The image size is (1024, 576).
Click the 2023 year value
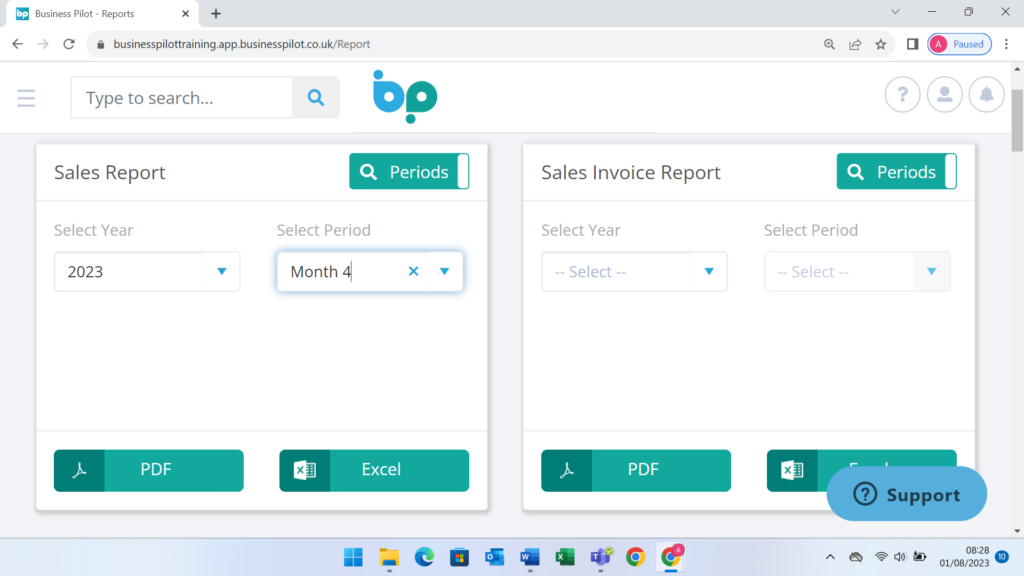click(x=86, y=271)
